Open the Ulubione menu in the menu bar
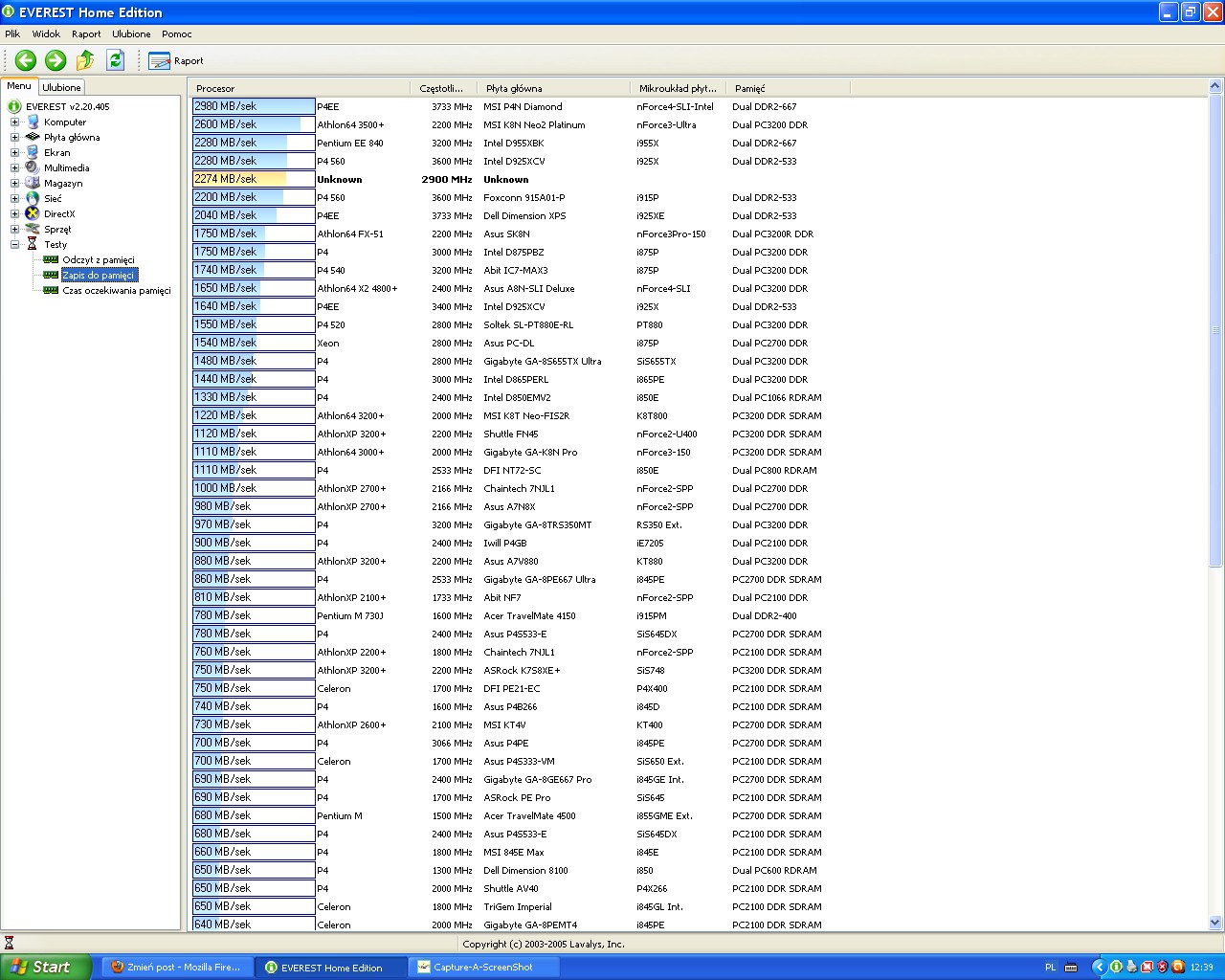Viewport: 1225px width, 980px height. tap(131, 33)
